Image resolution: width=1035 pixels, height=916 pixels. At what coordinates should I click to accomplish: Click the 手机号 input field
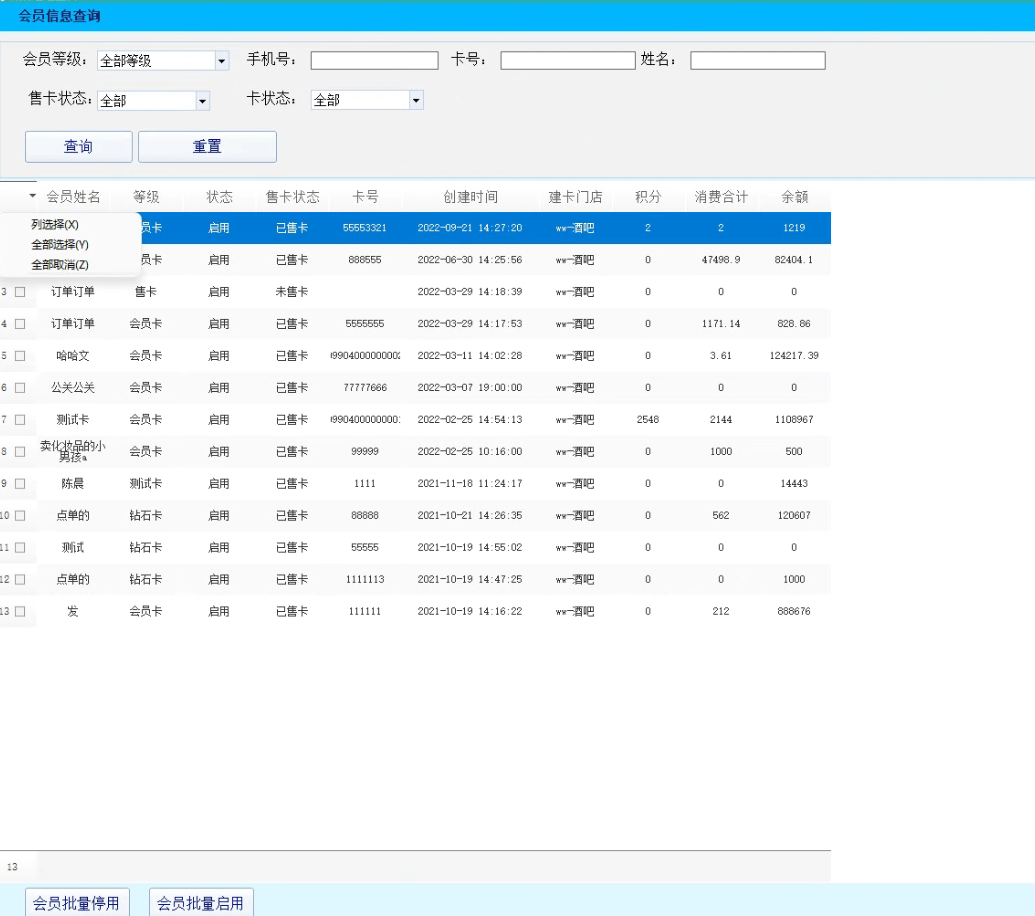[x=374, y=61]
